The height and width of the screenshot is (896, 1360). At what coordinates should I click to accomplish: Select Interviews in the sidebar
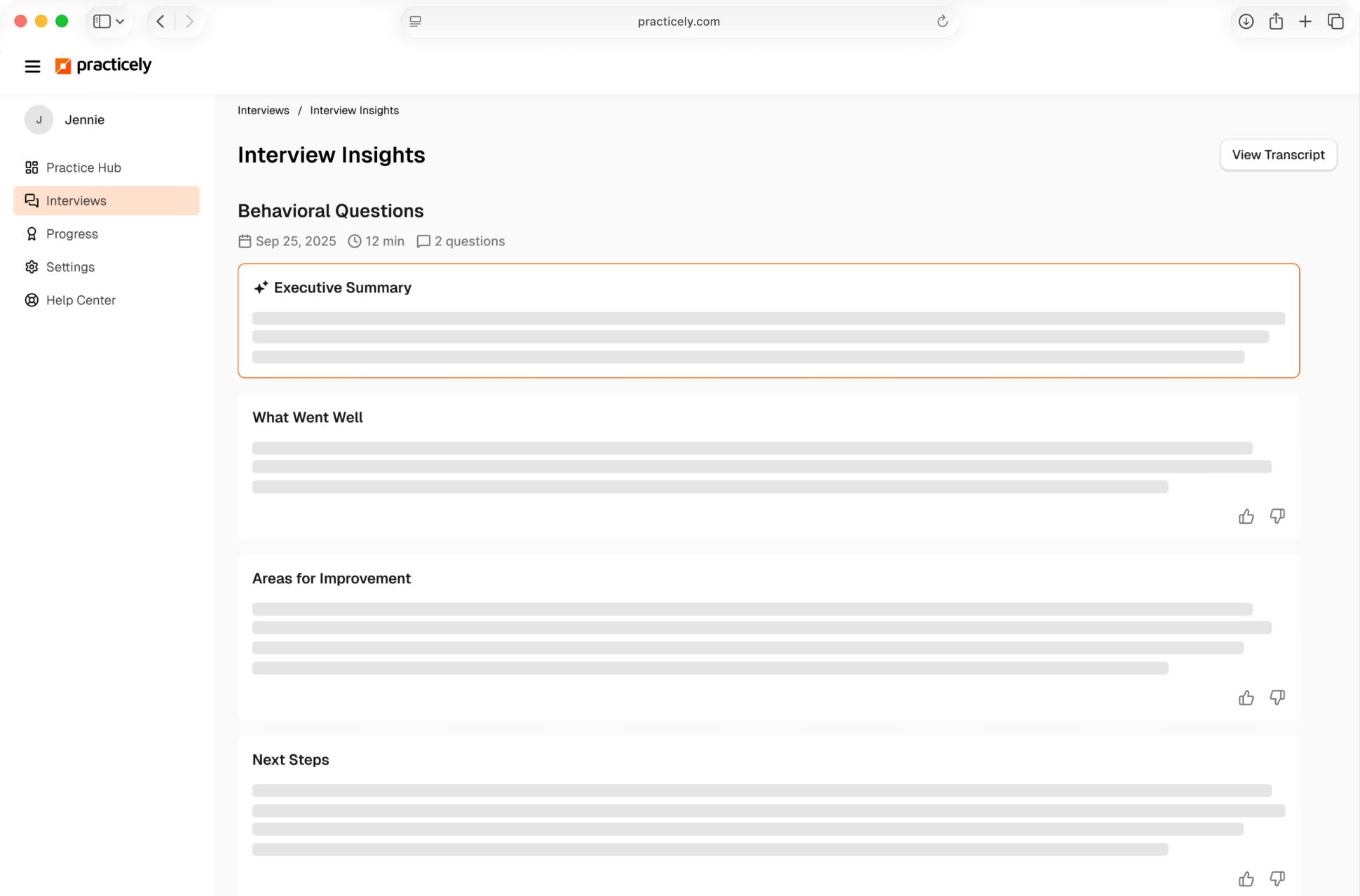click(x=76, y=201)
